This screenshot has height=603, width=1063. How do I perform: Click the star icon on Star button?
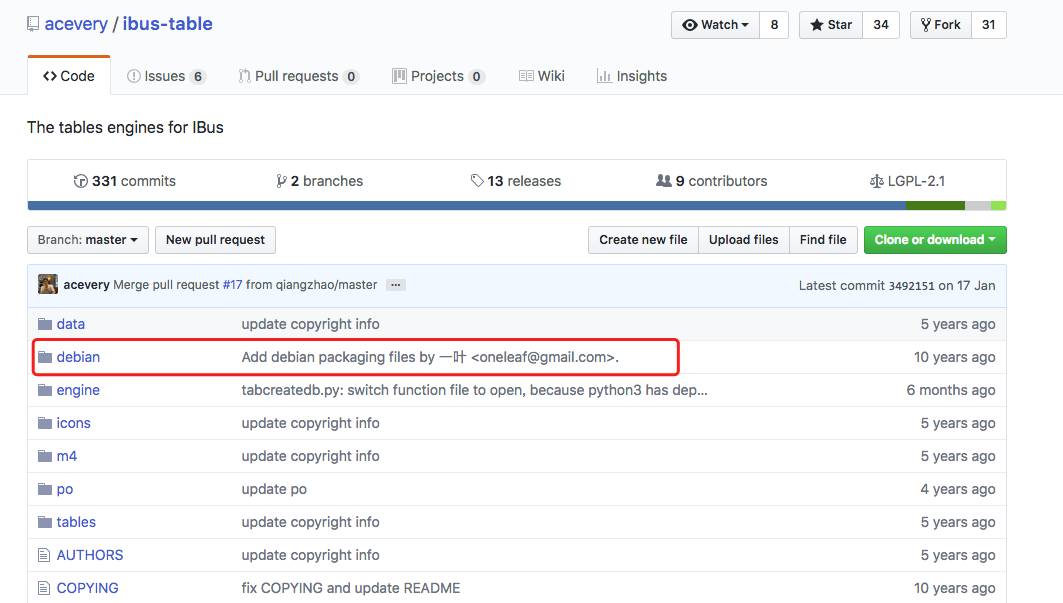tap(817, 24)
